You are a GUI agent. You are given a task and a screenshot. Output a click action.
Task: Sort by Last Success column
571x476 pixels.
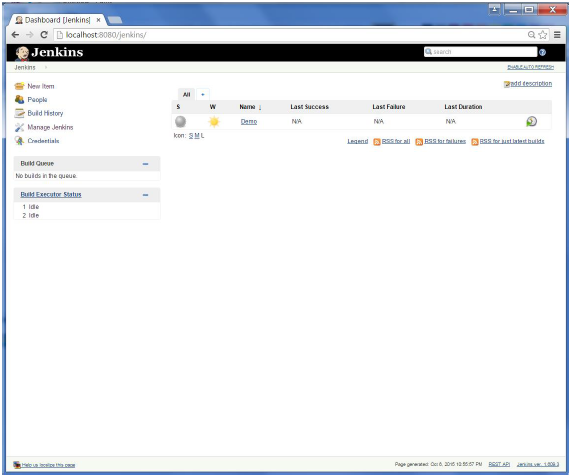coord(310,107)
